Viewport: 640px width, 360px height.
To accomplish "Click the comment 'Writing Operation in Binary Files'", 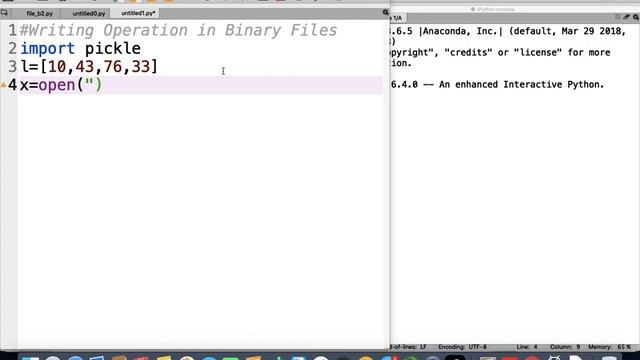I will coord(178,30).
